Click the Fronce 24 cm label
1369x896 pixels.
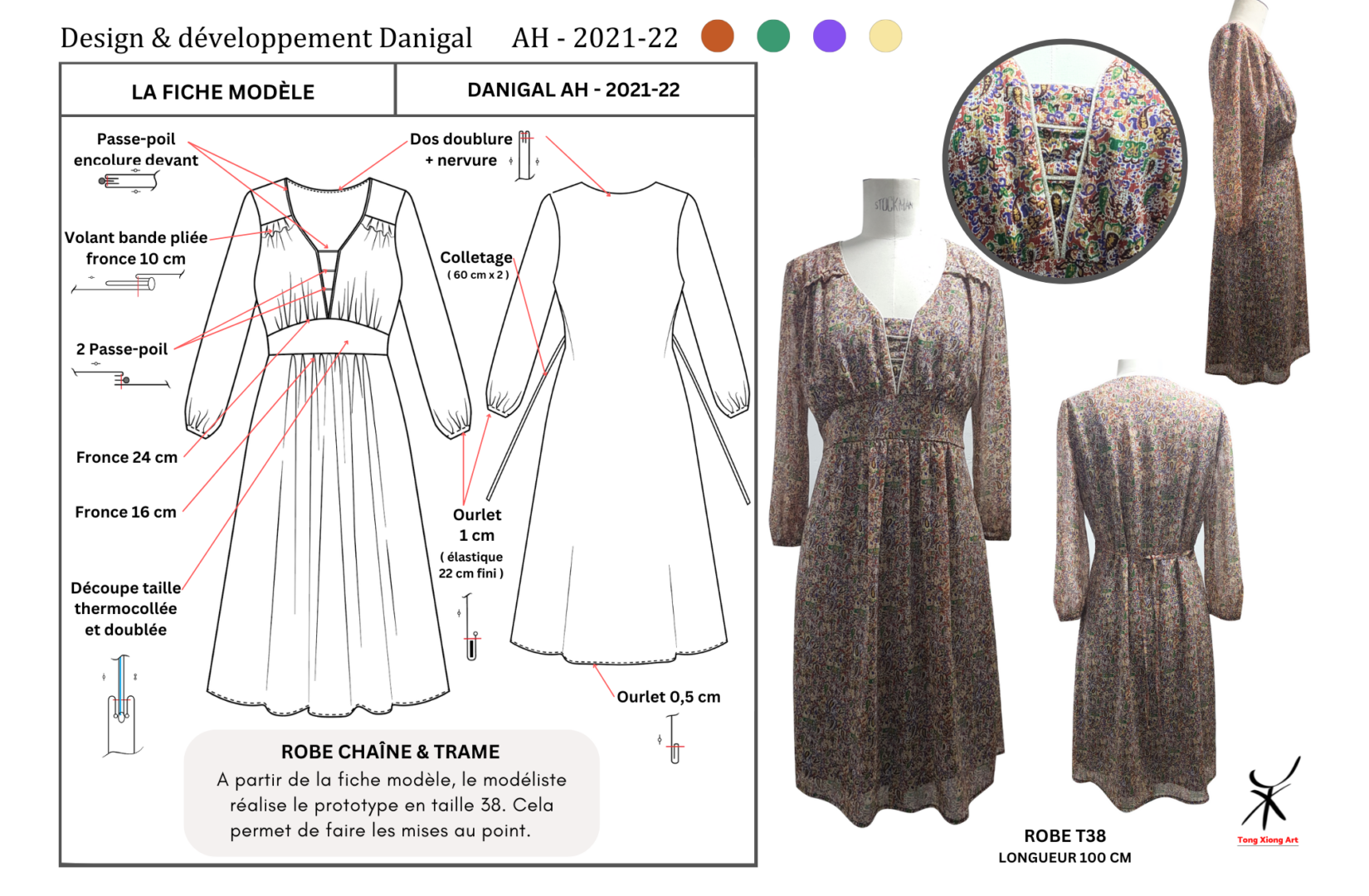click(x=127, y=457)
